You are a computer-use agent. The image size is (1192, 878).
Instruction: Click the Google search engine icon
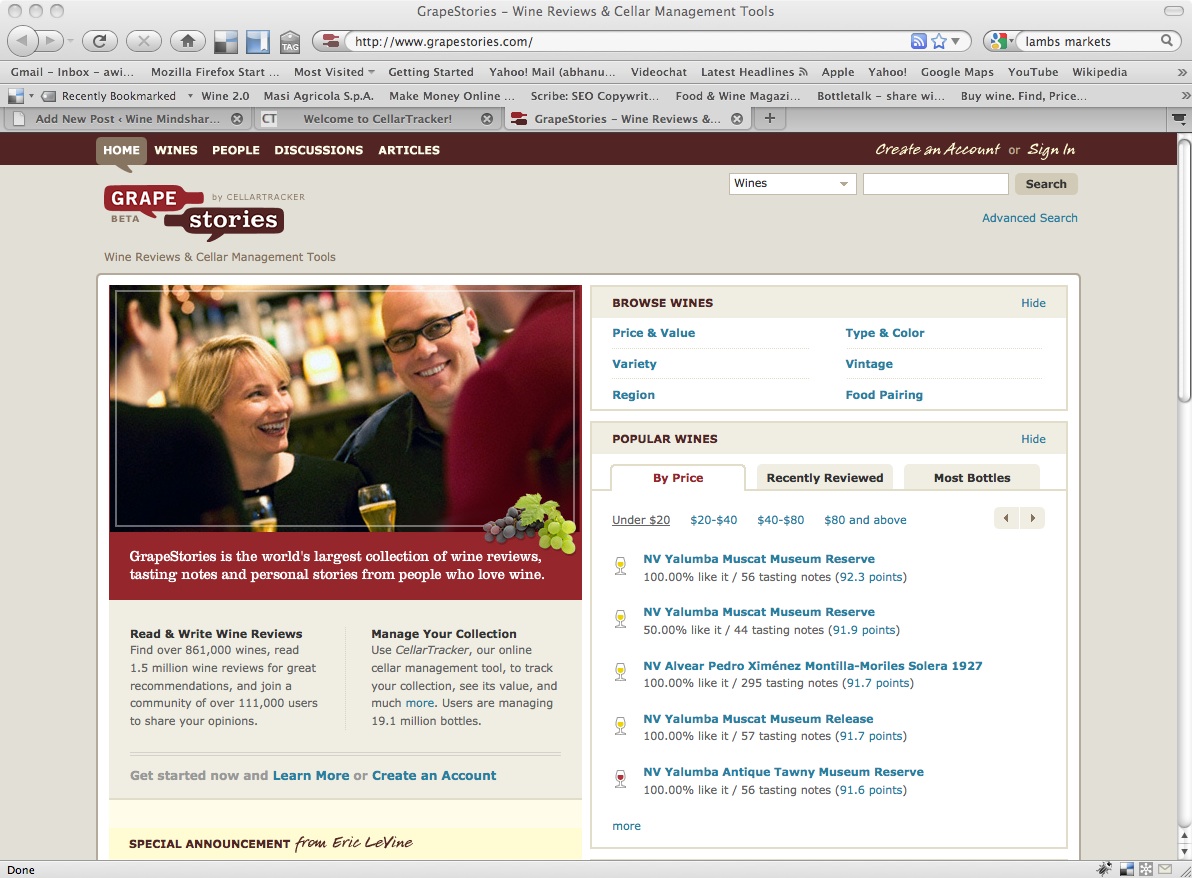999,41
